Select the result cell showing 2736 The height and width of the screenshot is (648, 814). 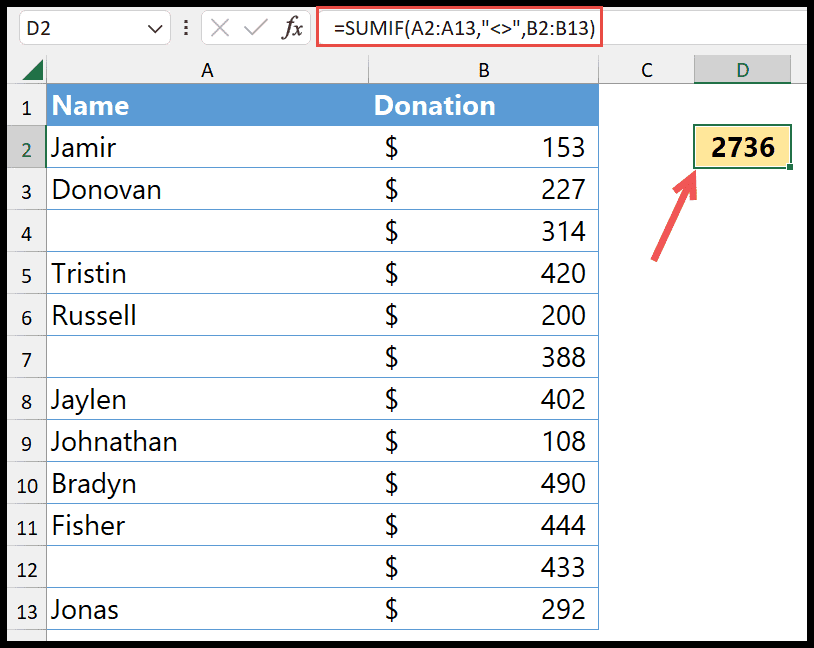click(x=742, y=148)
